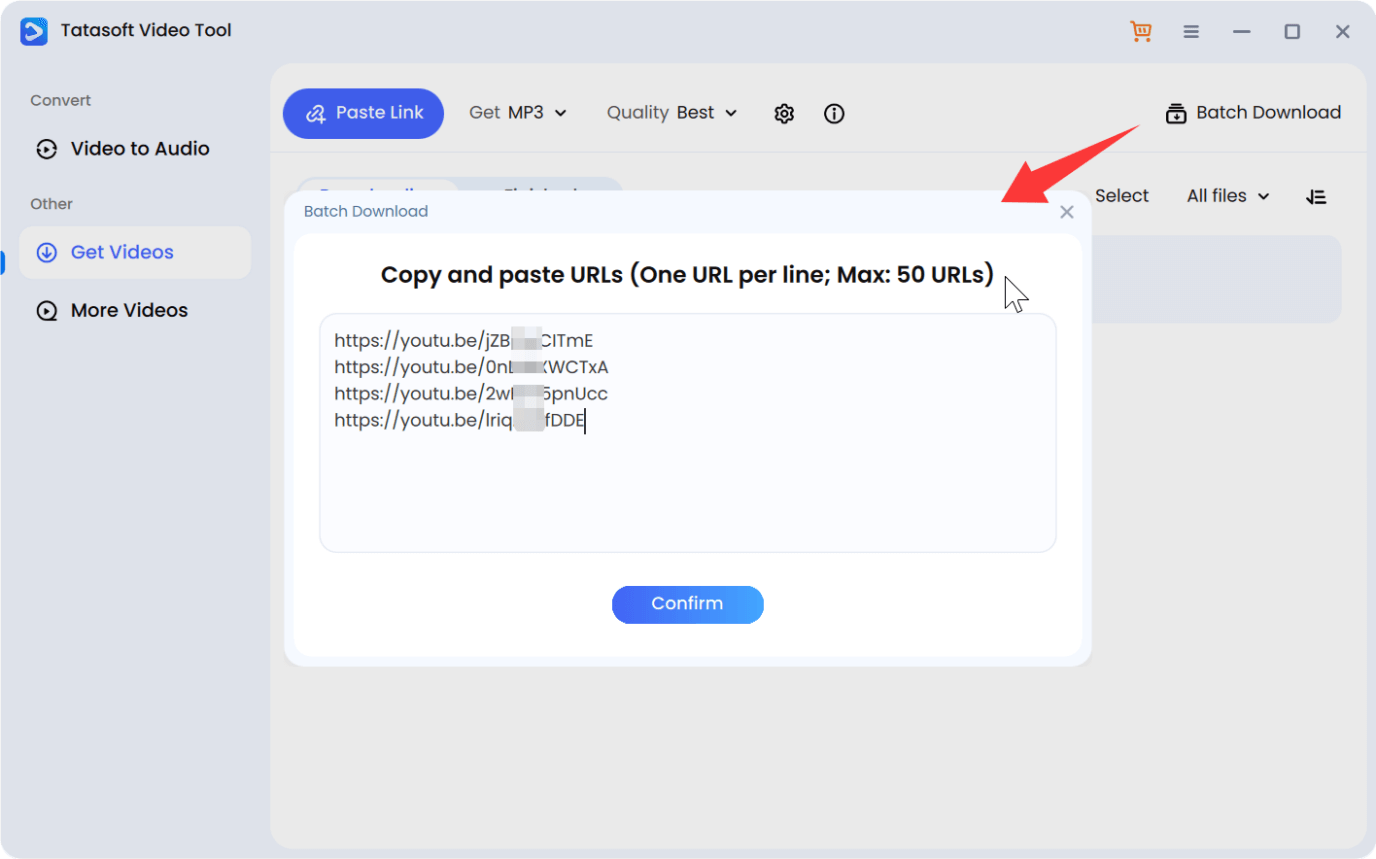This screenshot has height=859, width=1376.
Task: Open the Quality Best dropdown
Action: click(671, 113)
